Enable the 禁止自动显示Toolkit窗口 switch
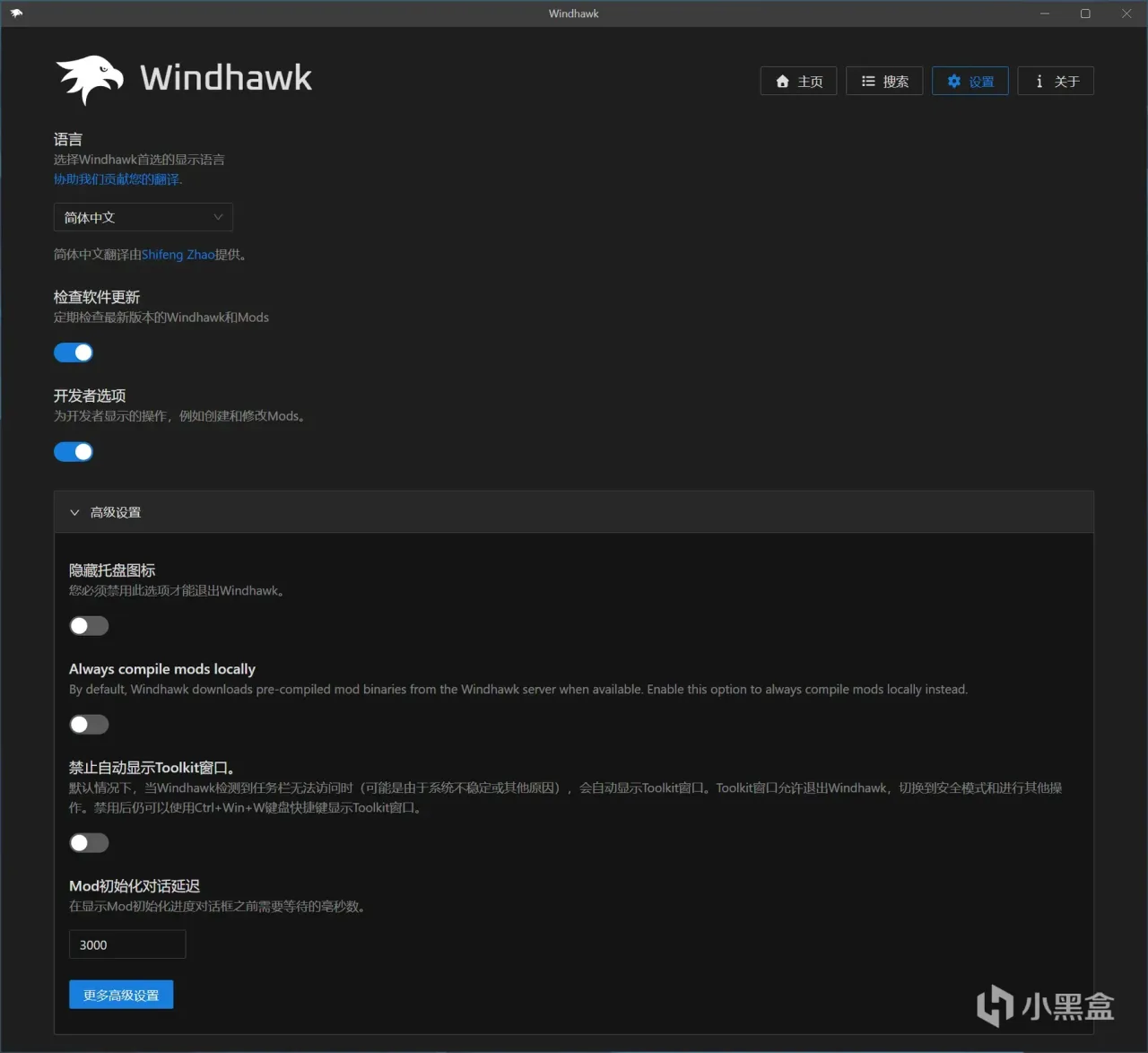 click(89, 842)
